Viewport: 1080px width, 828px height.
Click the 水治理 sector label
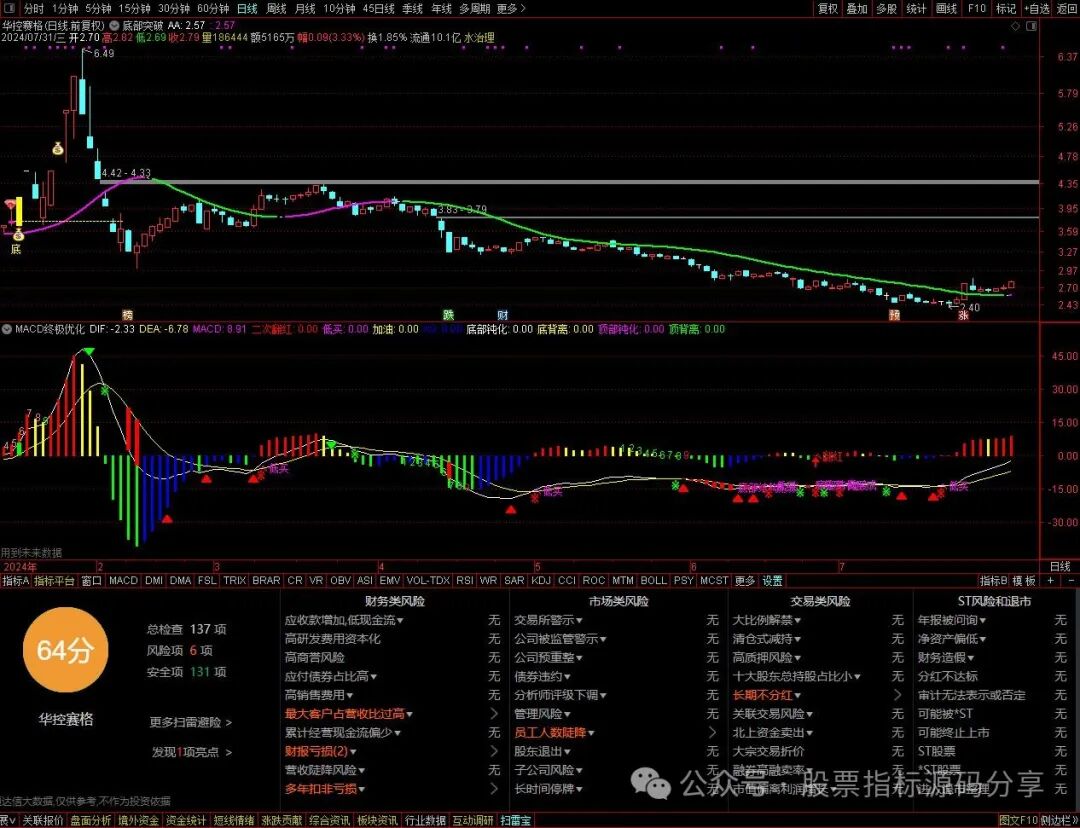click(479, 38)
